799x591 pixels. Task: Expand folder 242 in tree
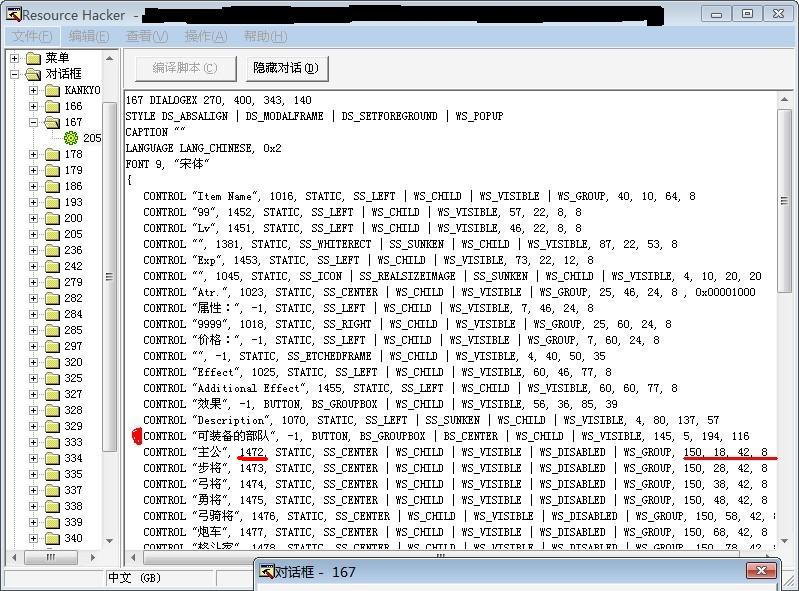point(34,266)
